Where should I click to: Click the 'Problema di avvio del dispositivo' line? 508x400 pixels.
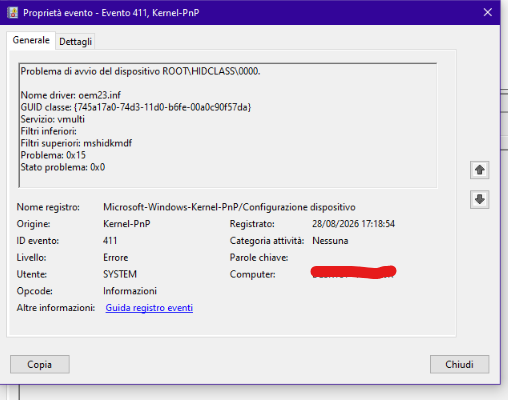140,71
